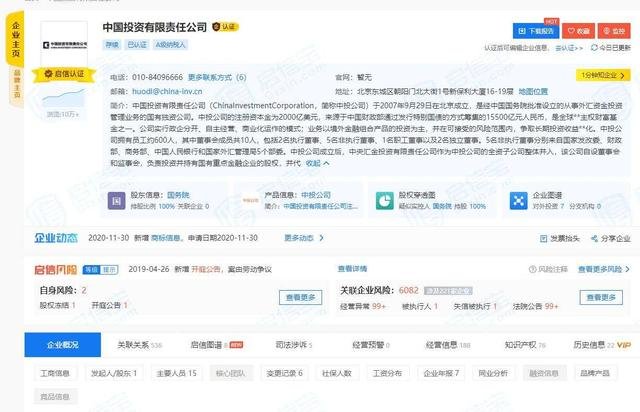Click the 下载报告 download report button
The width and height of the screenshot is (640, 412).
pos(536,31)
